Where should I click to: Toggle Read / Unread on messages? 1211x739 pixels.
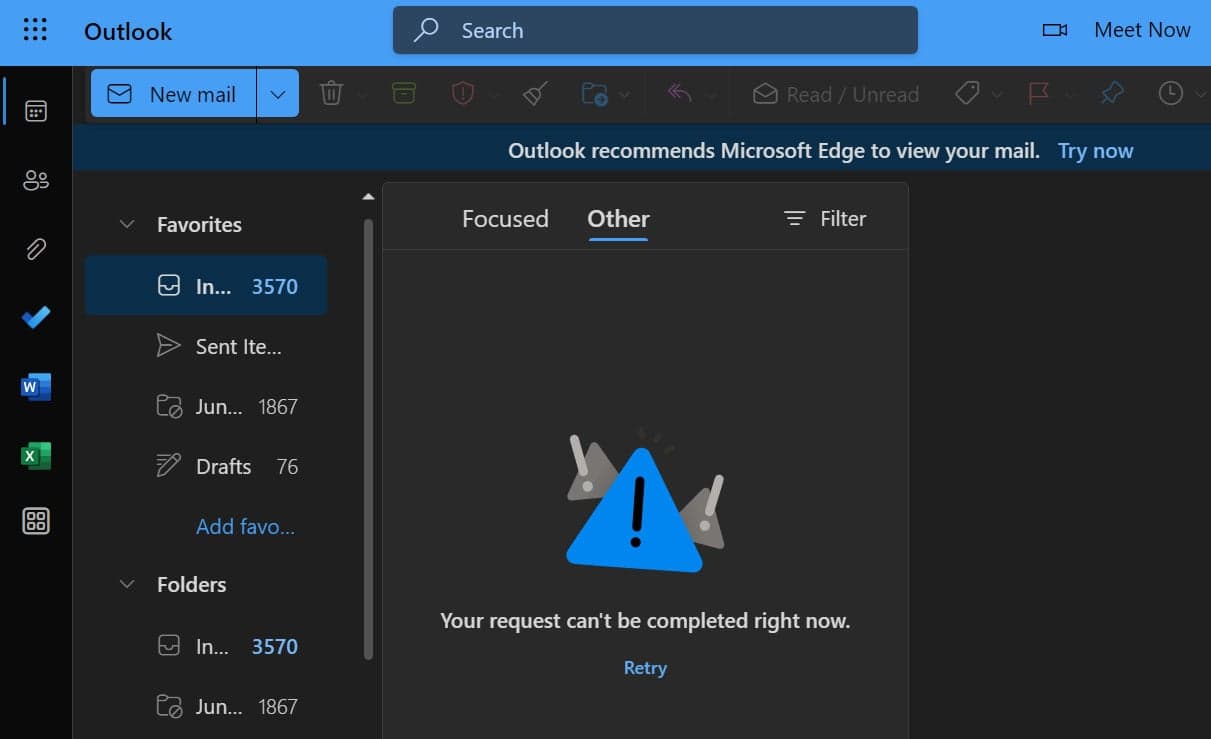coord(836,93)
